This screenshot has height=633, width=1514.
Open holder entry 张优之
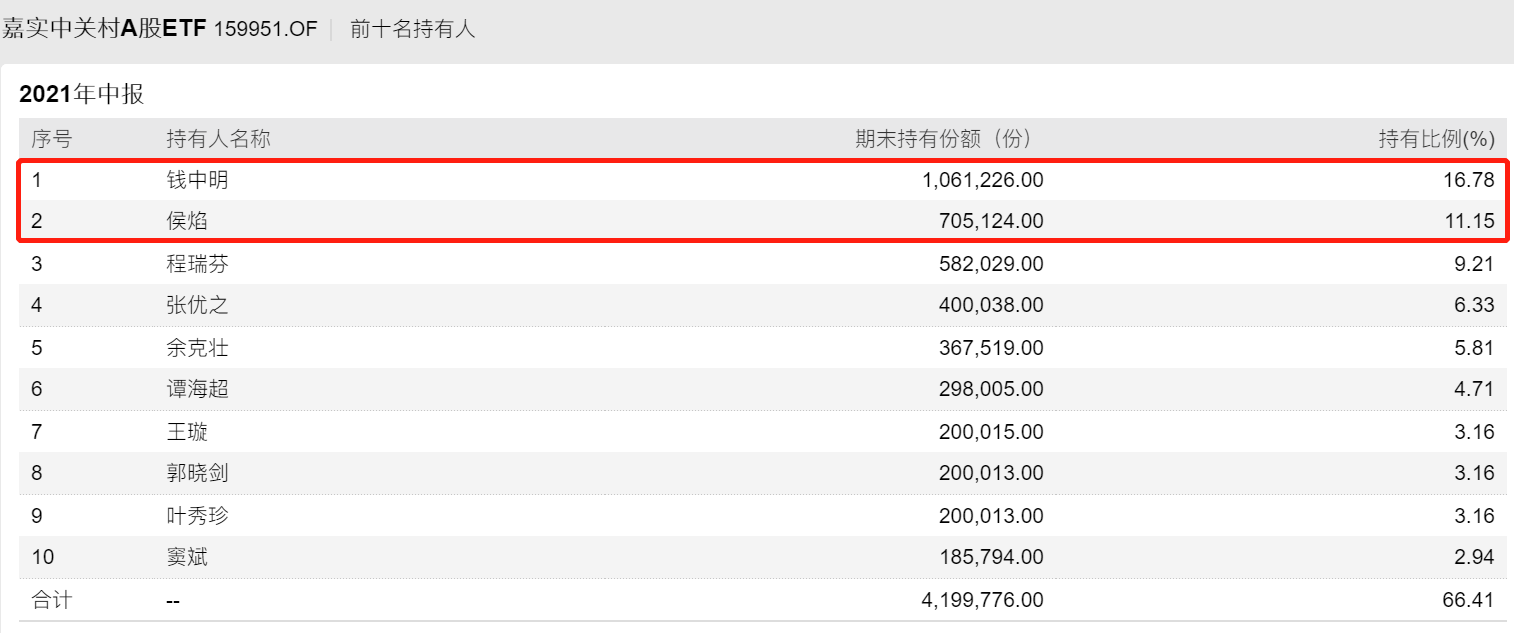[x=198, y=306]
